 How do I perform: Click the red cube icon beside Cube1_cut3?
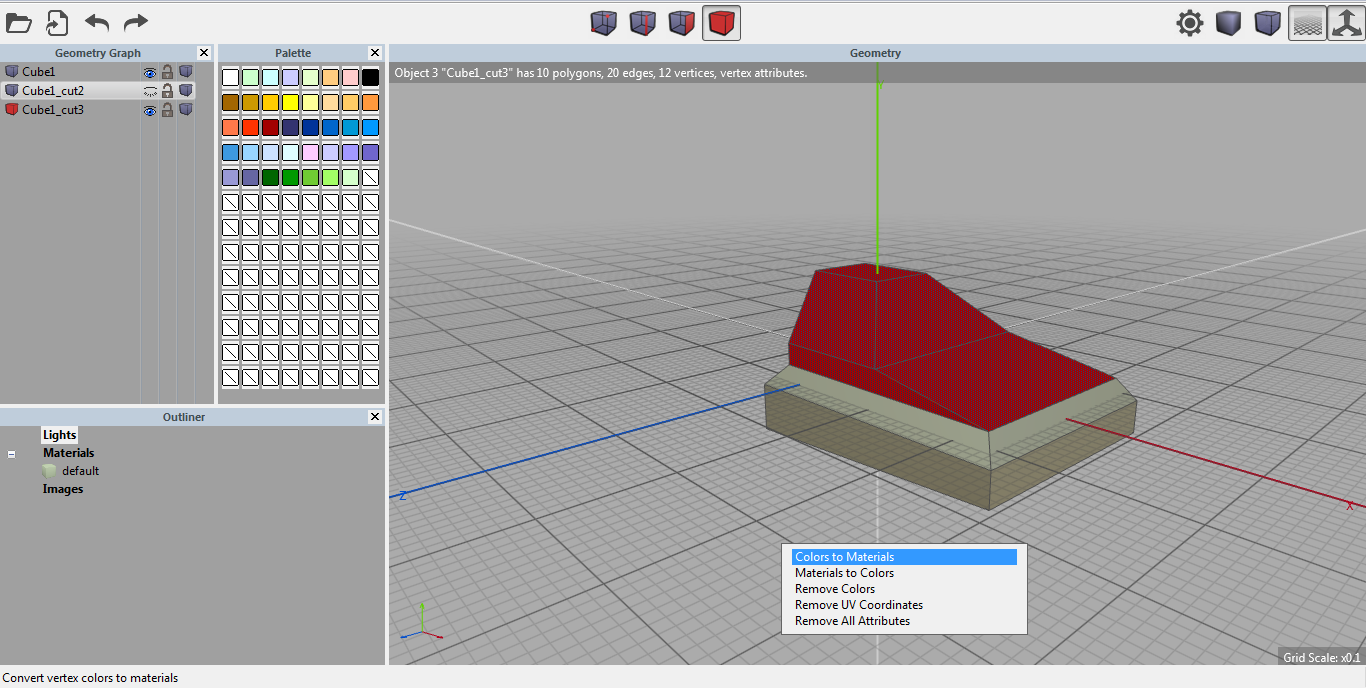(12, 110)
